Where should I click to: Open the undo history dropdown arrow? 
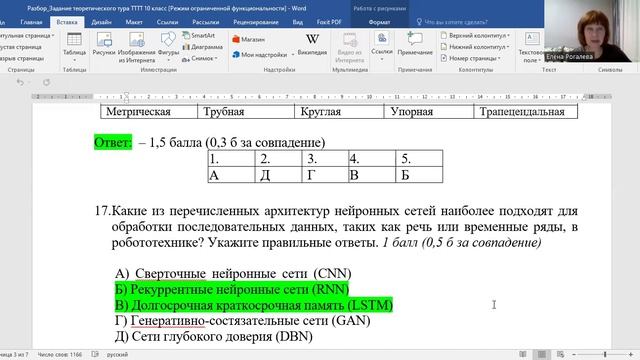[x=29, y=82]
